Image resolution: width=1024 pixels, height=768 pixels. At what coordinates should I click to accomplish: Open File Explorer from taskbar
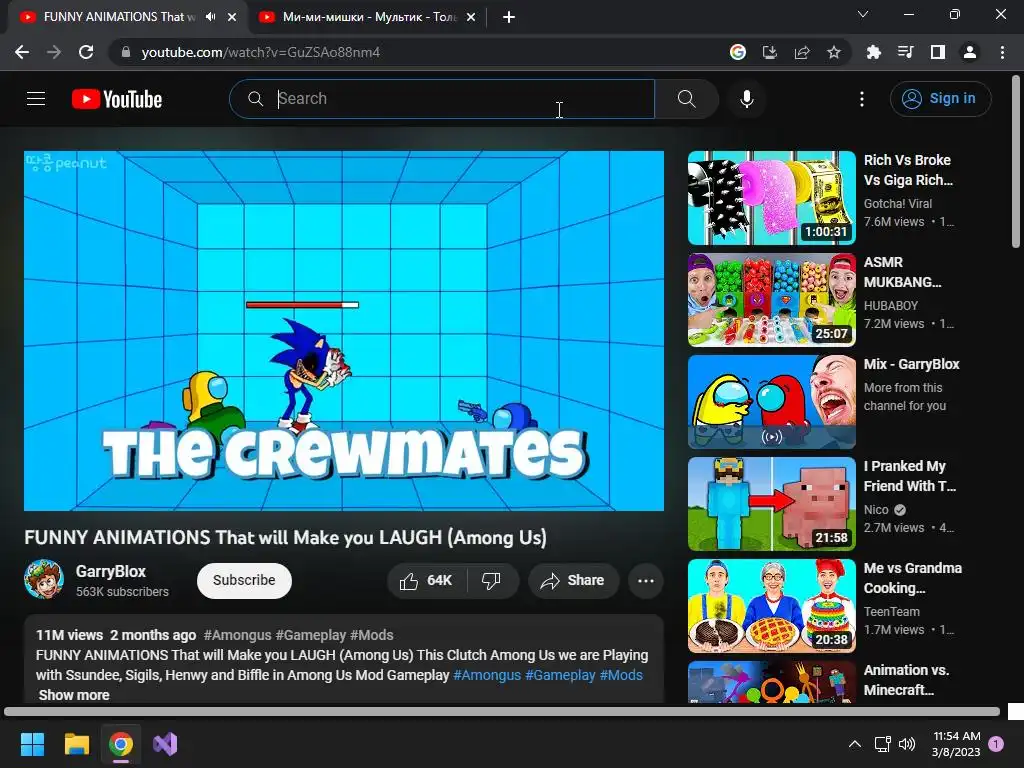tap(76, 744)
